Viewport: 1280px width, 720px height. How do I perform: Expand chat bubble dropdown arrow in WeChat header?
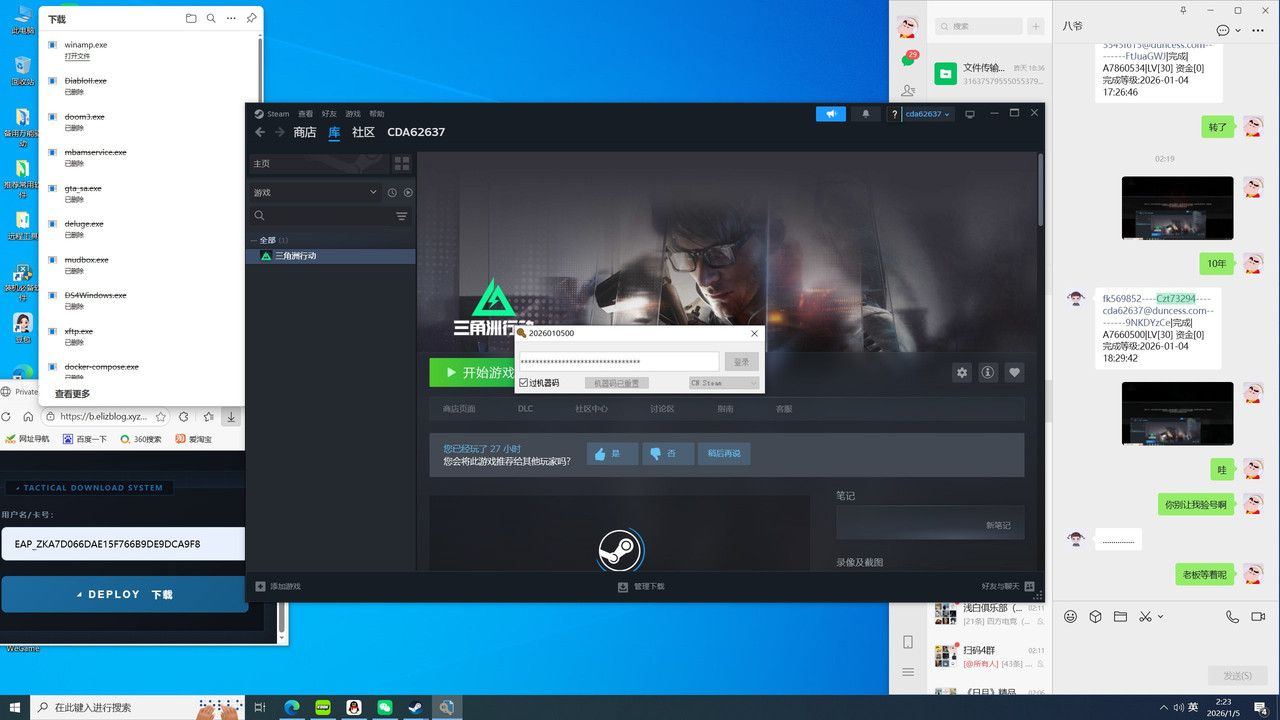pos(1238,31)
